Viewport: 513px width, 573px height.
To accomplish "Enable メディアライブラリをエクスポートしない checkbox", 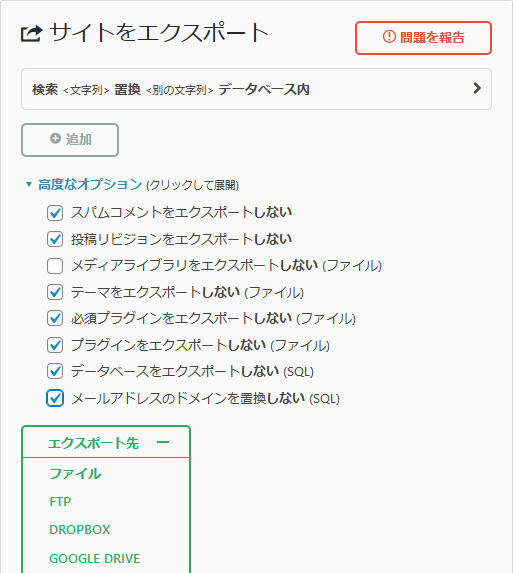I will (x=55, y=266).
